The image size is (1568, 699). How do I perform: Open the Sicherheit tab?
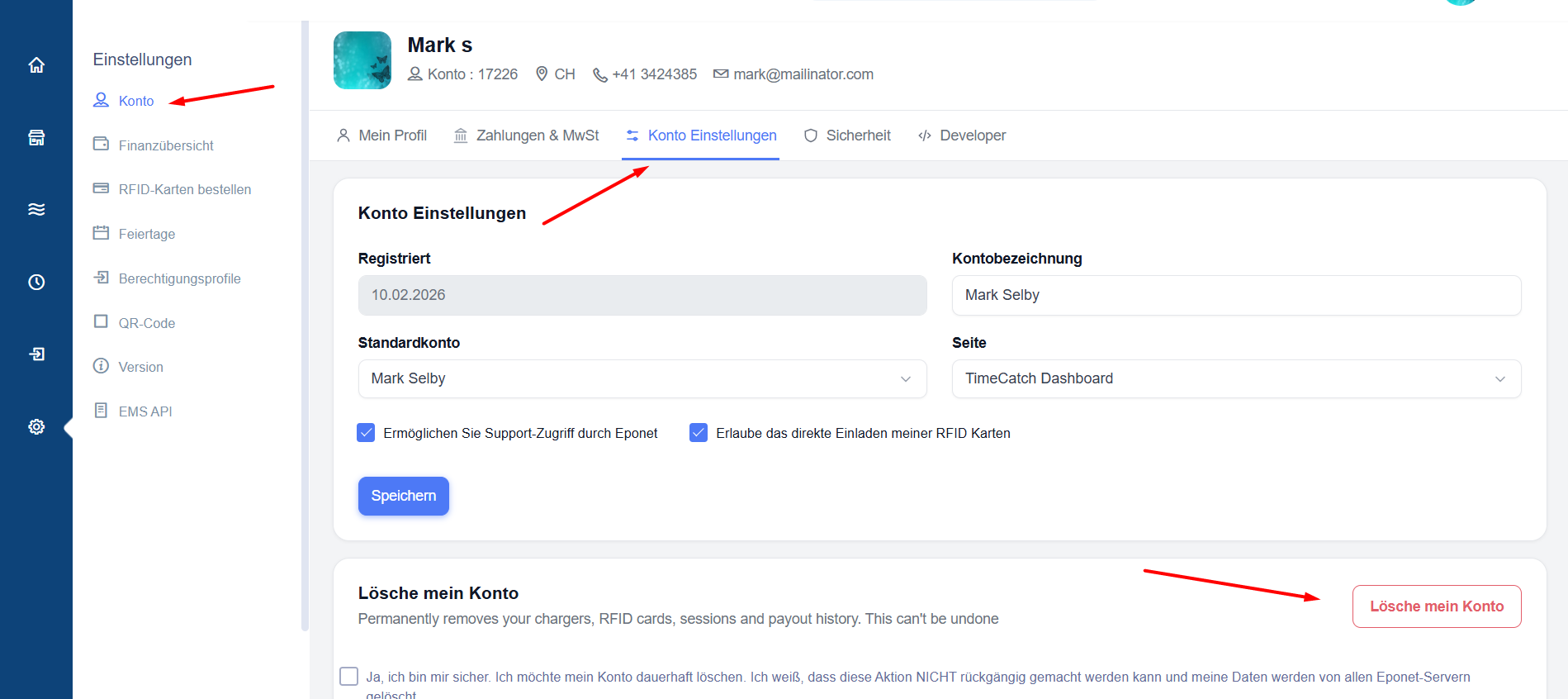click(847, 136)
